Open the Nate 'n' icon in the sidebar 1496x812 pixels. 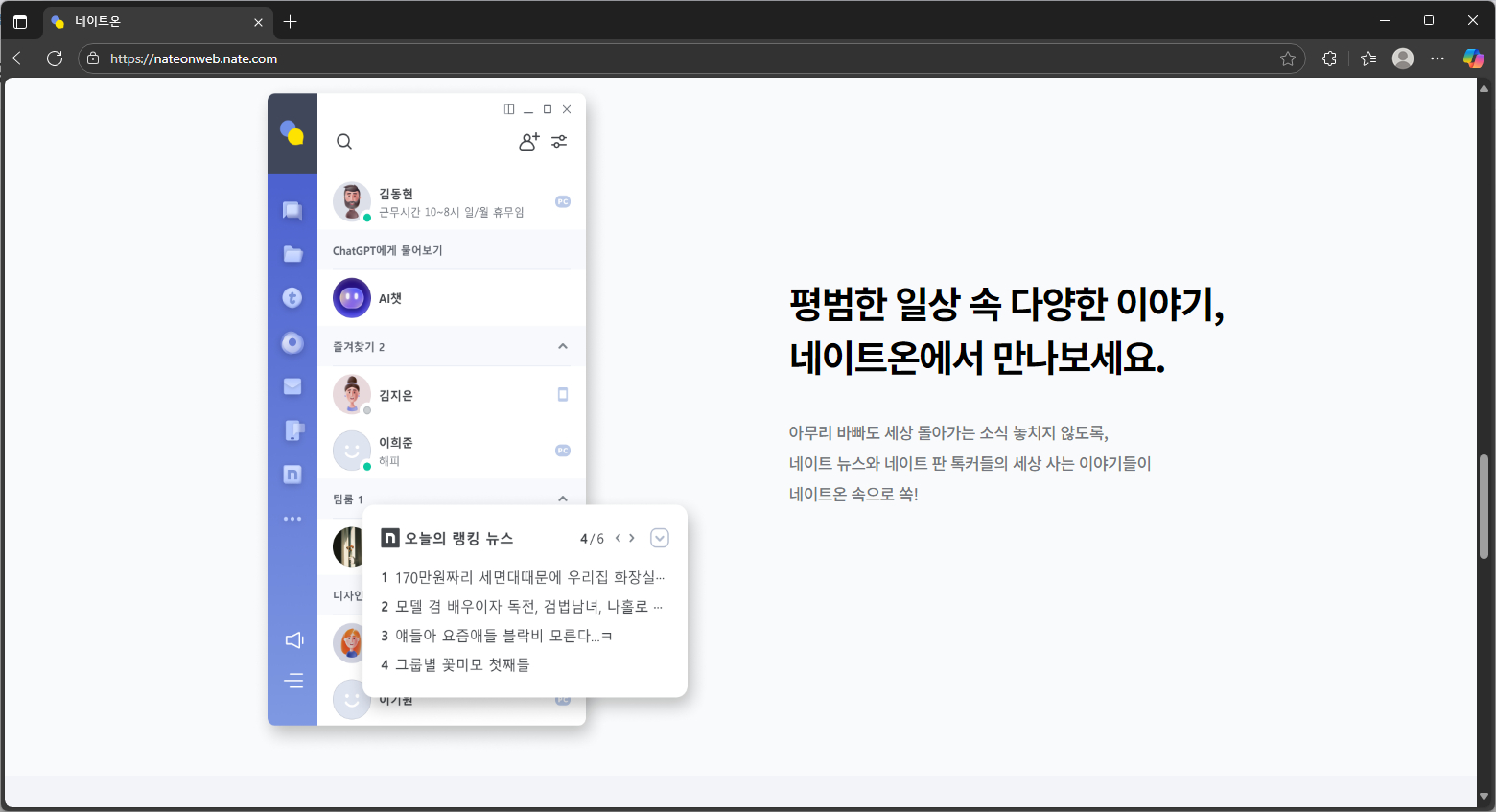pyautogui.click(x=292, y=474)
